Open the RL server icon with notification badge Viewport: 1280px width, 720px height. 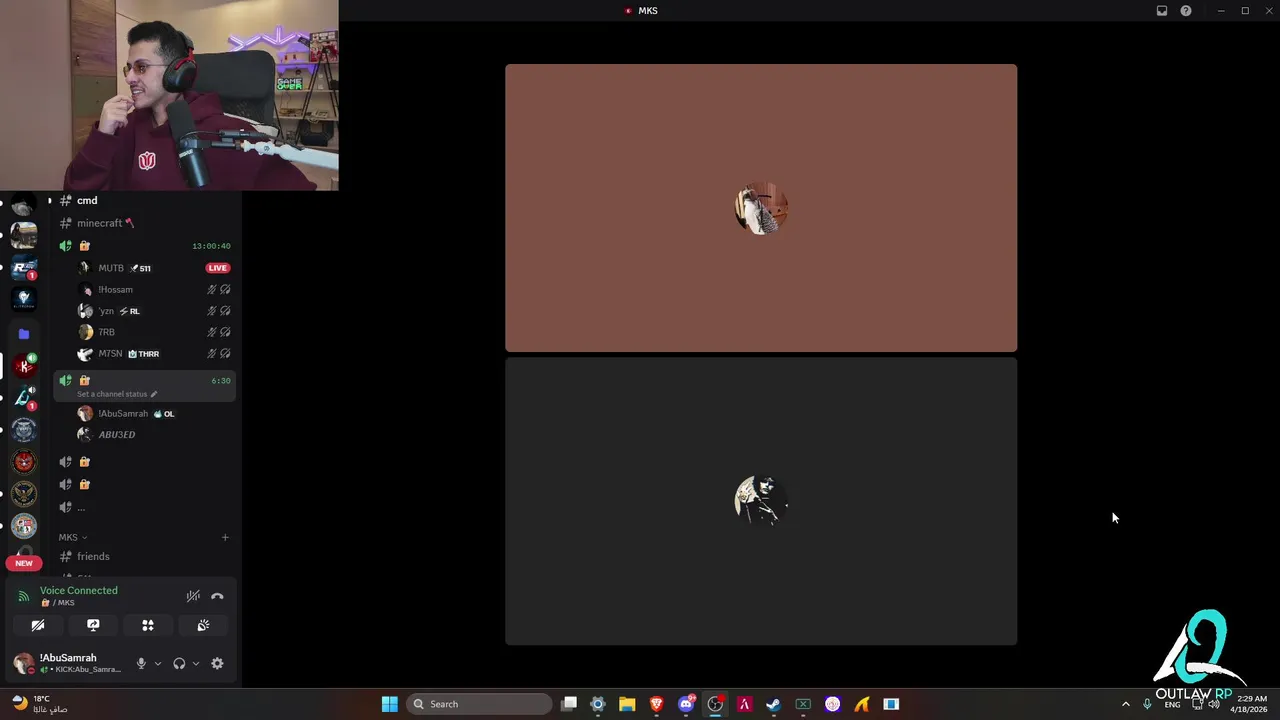point(24,268)
